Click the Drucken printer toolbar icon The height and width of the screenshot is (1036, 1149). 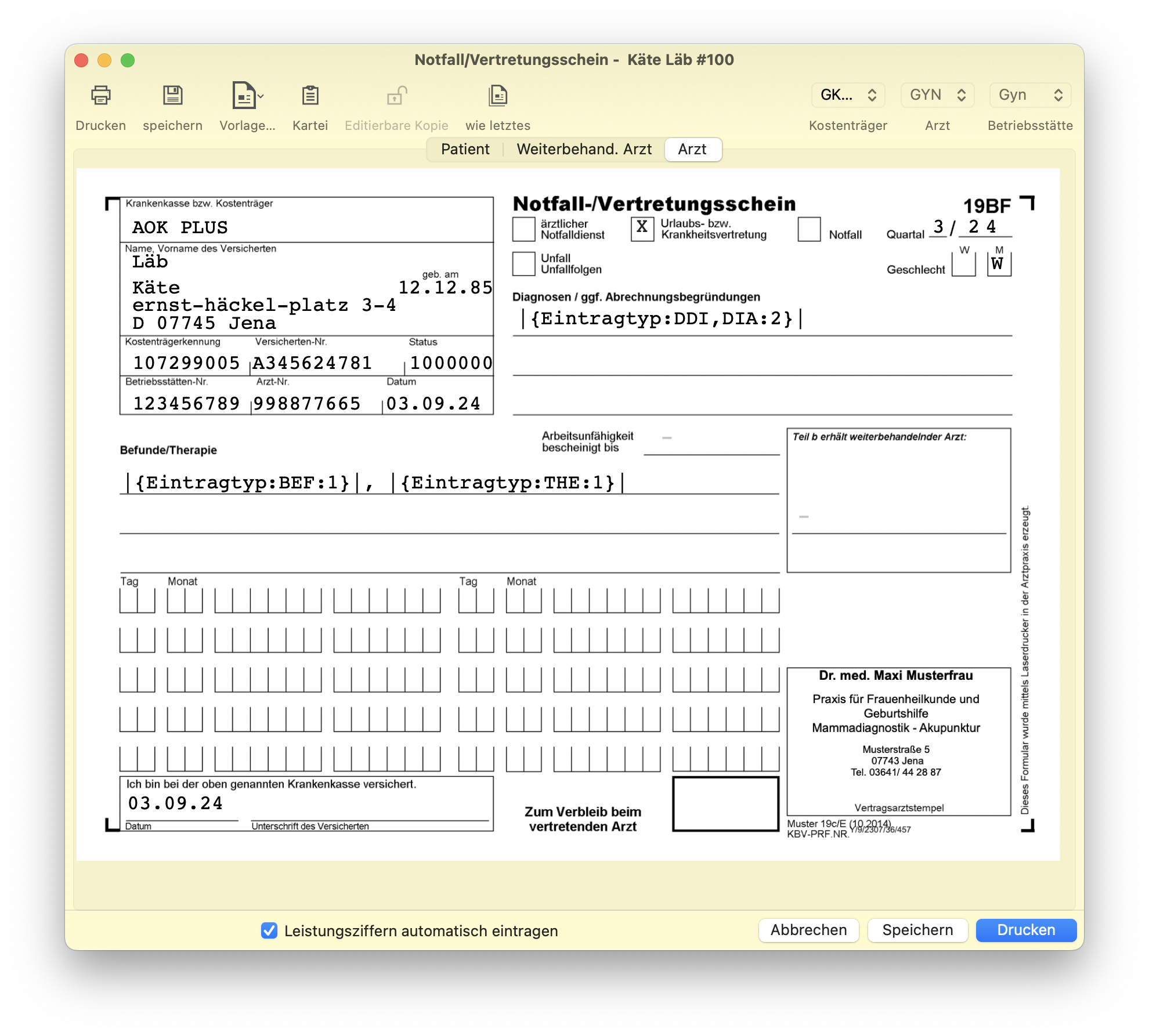[100, 96]
